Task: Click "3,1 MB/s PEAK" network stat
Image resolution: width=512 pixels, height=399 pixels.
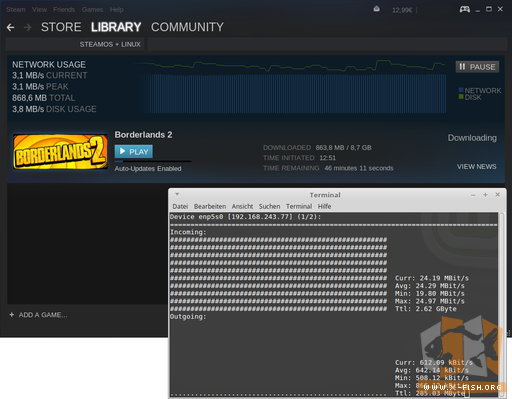Action: coord(40,87)
